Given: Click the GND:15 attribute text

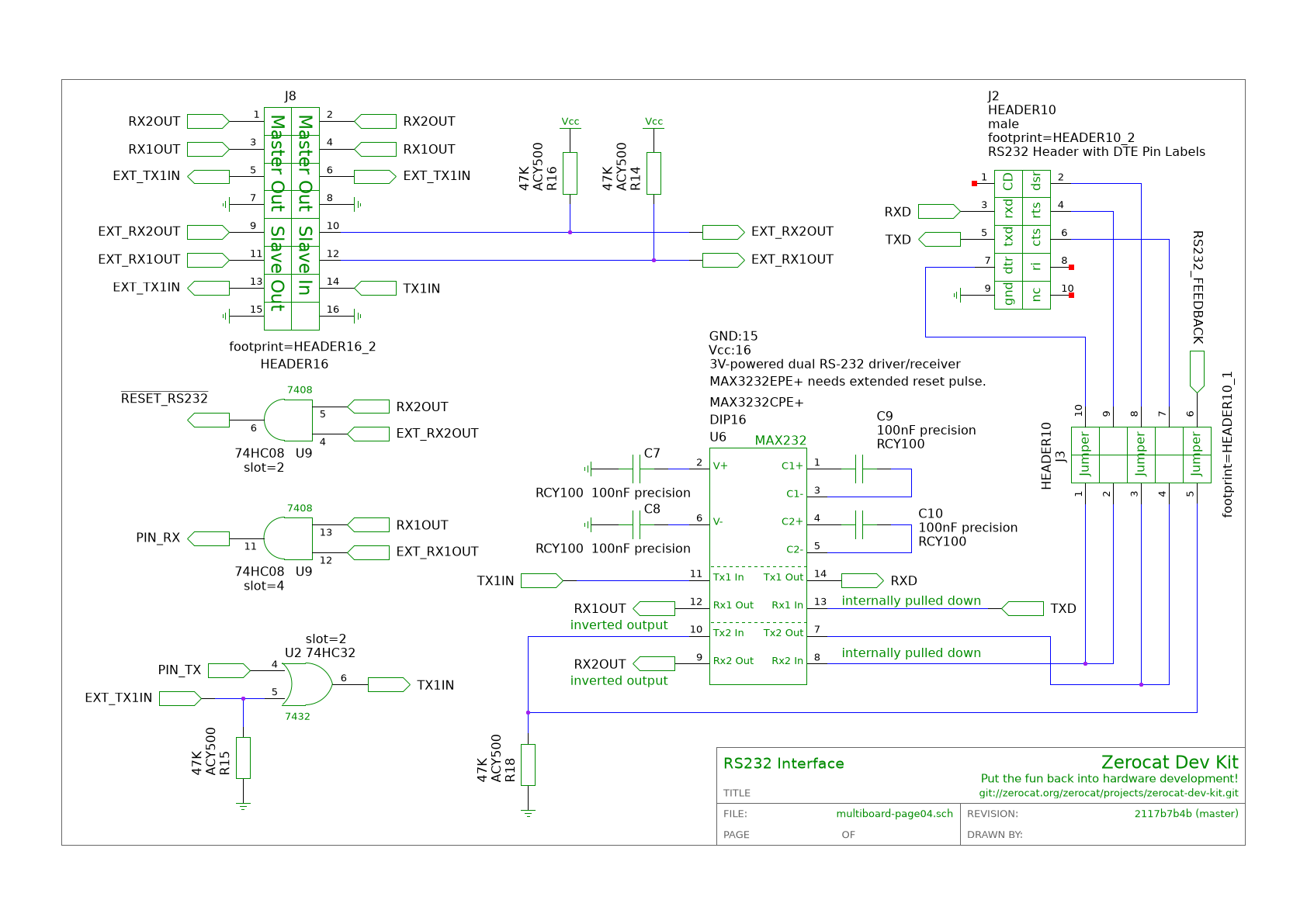Looking at the screenshot, I should (733, 336).
